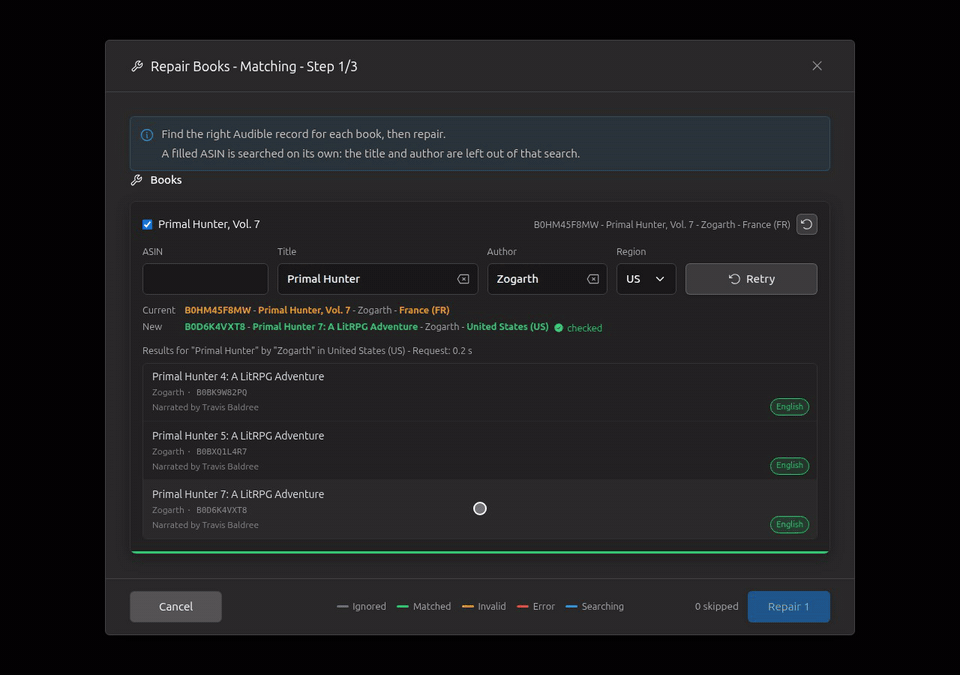This screenshot has height=675, width=960.
Task: Click ASIN B0D6K4VXT8 in third result row
Action: [222, 510]
